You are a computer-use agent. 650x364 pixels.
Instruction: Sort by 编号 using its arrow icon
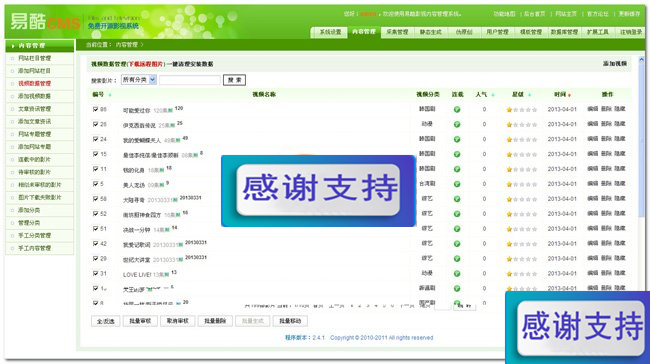[x=110, y=95]
